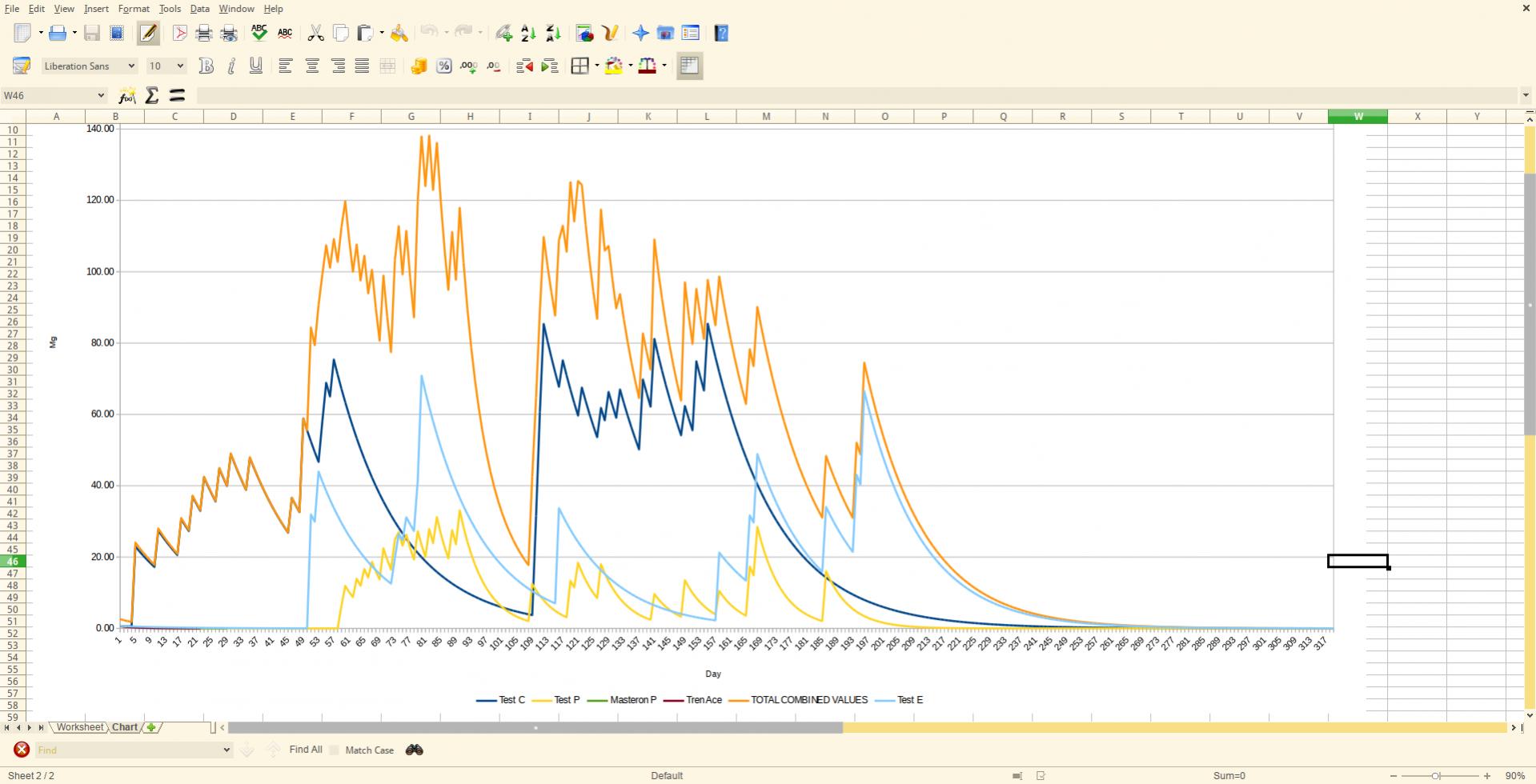This screenshot has width=1536, height=784.
Task: Toggle grid lines for current sheet
Action: click(x=689, y=66)
